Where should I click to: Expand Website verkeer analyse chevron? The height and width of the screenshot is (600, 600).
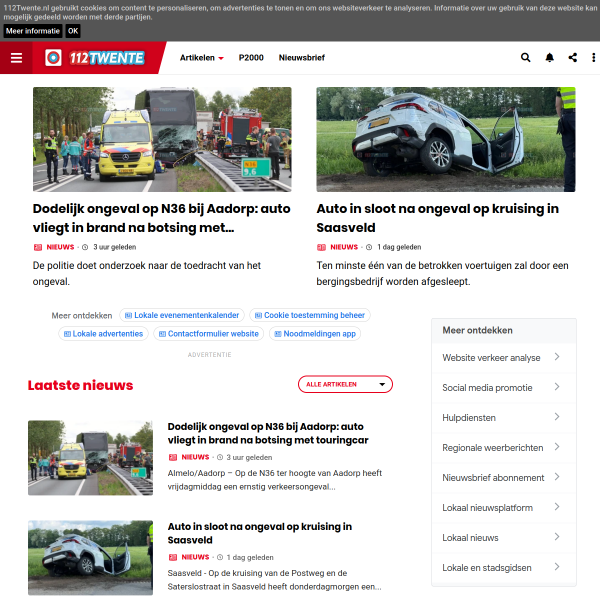tap(557, 357)
